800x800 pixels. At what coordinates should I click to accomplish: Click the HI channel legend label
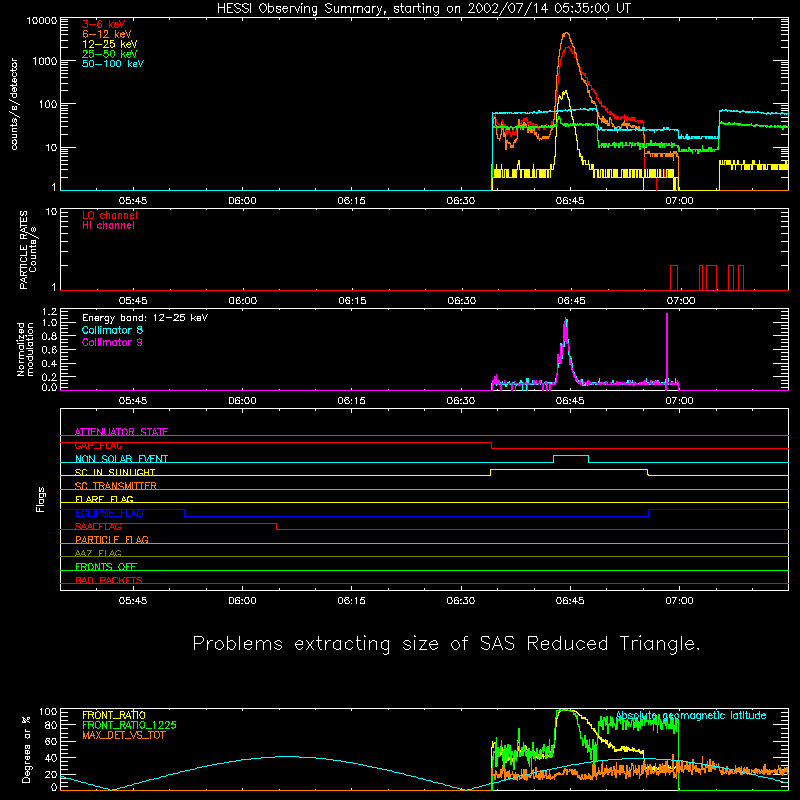[x=109, y=226]
